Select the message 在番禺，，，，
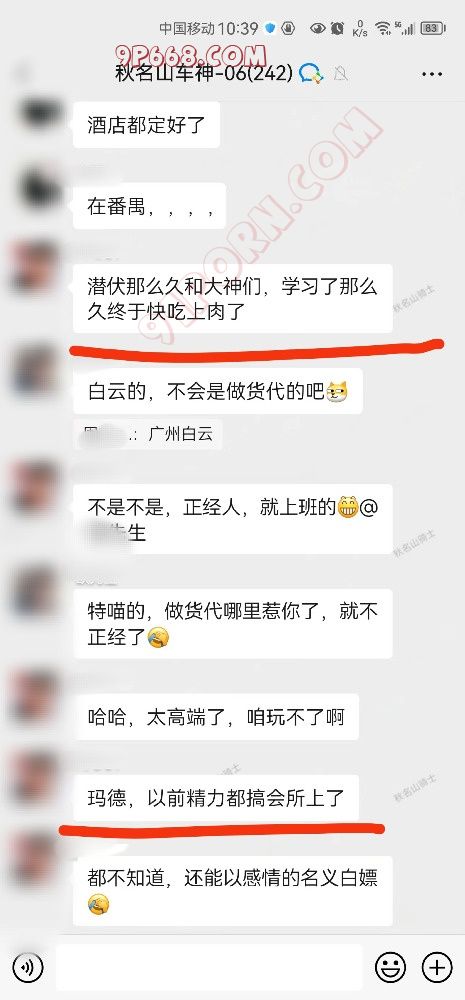 (149, 206)
